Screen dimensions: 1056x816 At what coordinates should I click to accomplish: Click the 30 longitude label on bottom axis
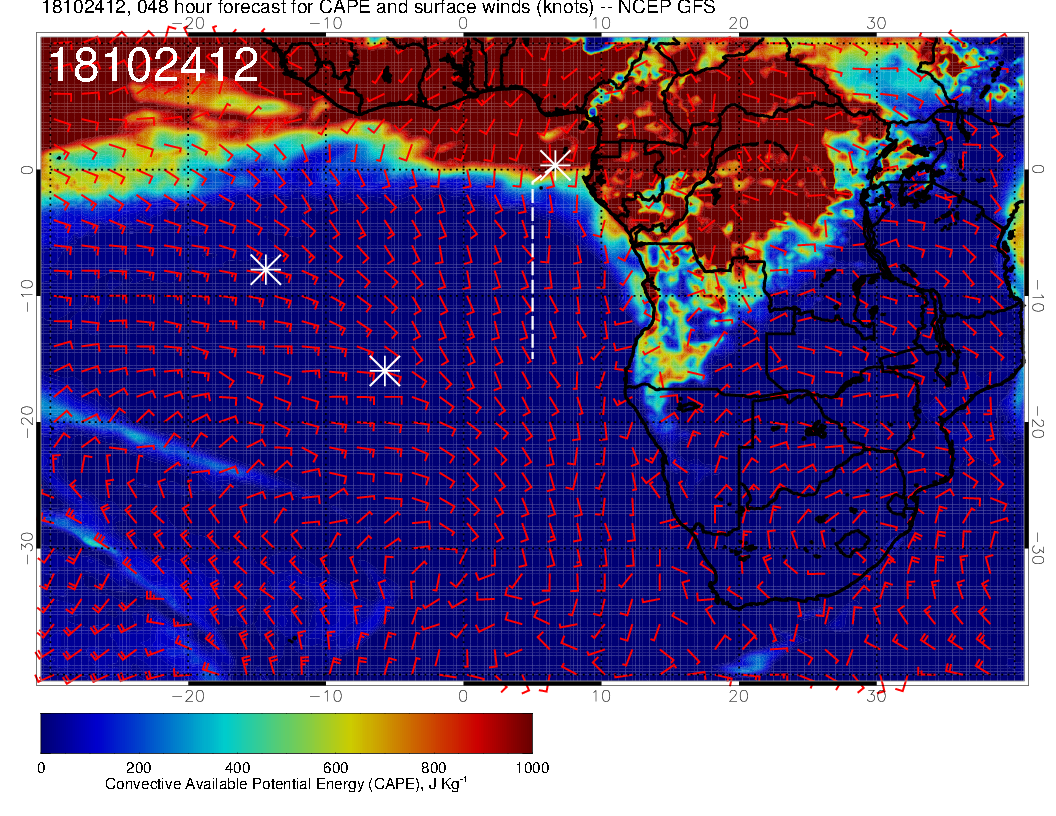[876, 694]
